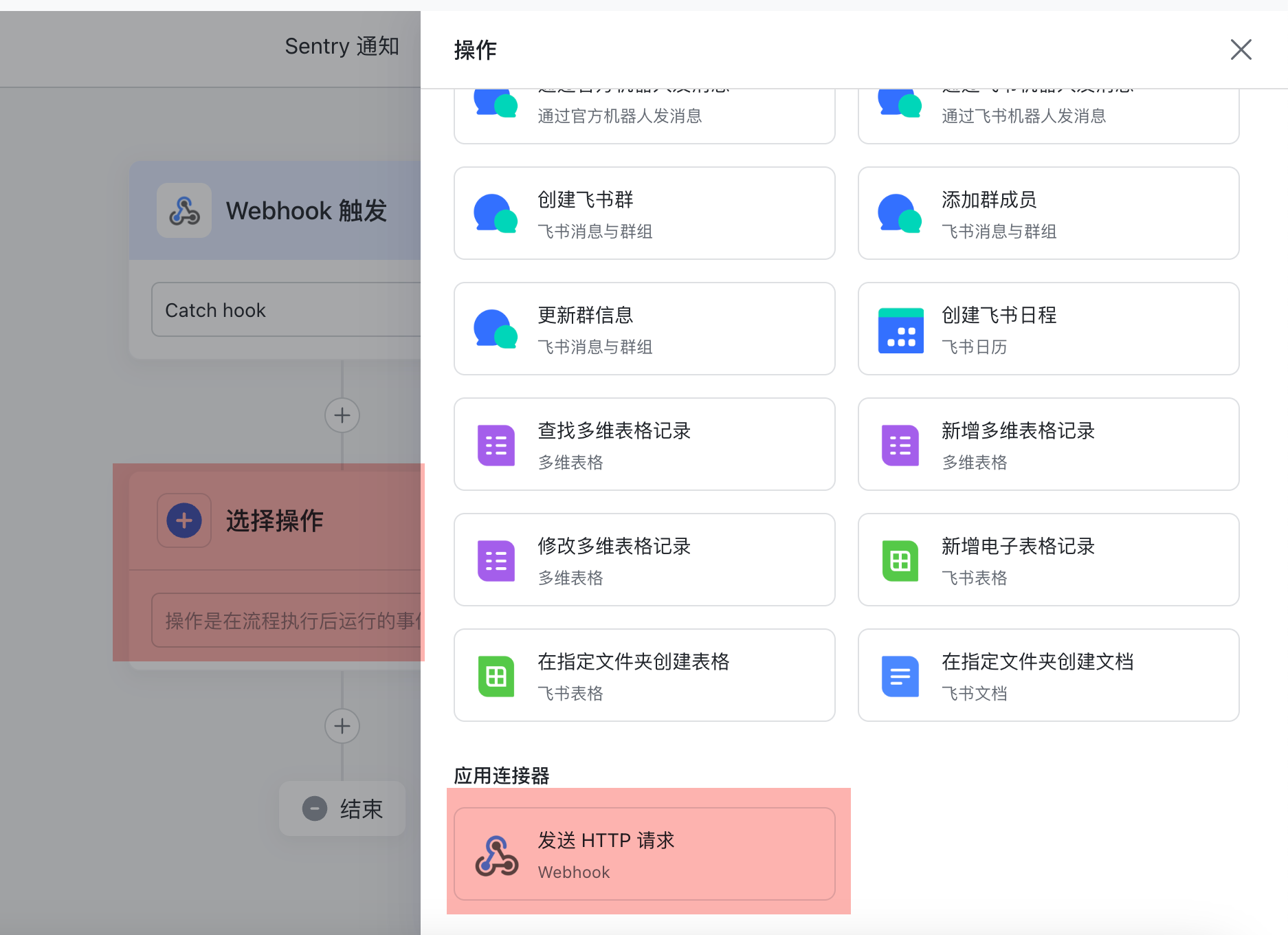The height and width of the screenshot is (935, 1288).
Task: Choose the 添加群成员 action
Action: coord(1049,213)
